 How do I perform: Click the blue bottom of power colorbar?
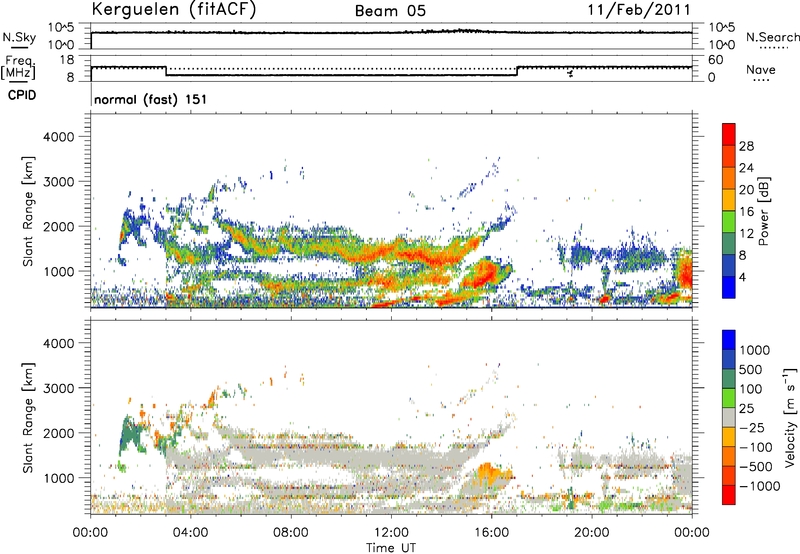(x=729, y=287)
